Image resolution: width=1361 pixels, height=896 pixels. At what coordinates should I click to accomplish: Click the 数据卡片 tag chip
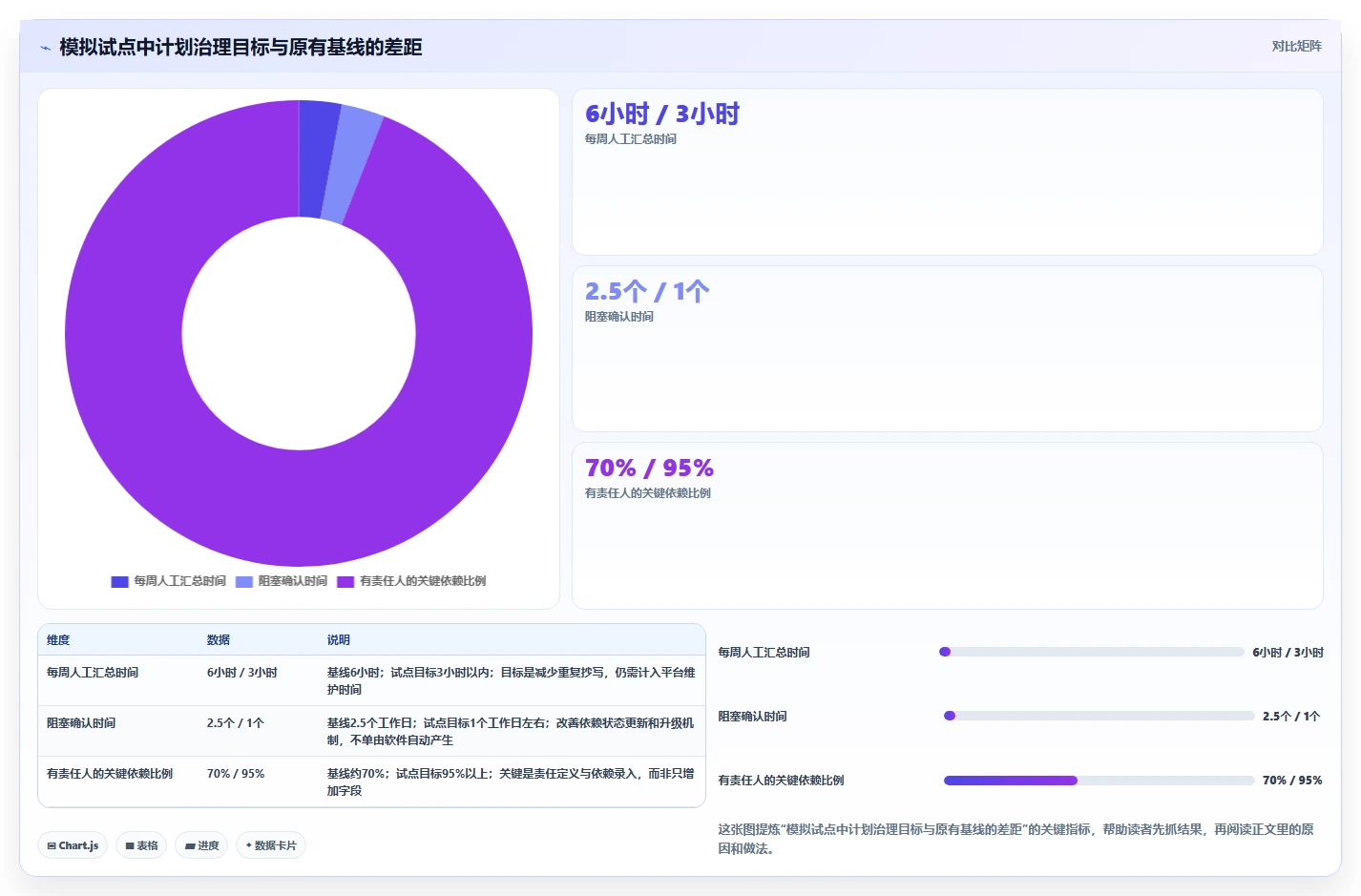pyautogui.click(x=271, y=845)
